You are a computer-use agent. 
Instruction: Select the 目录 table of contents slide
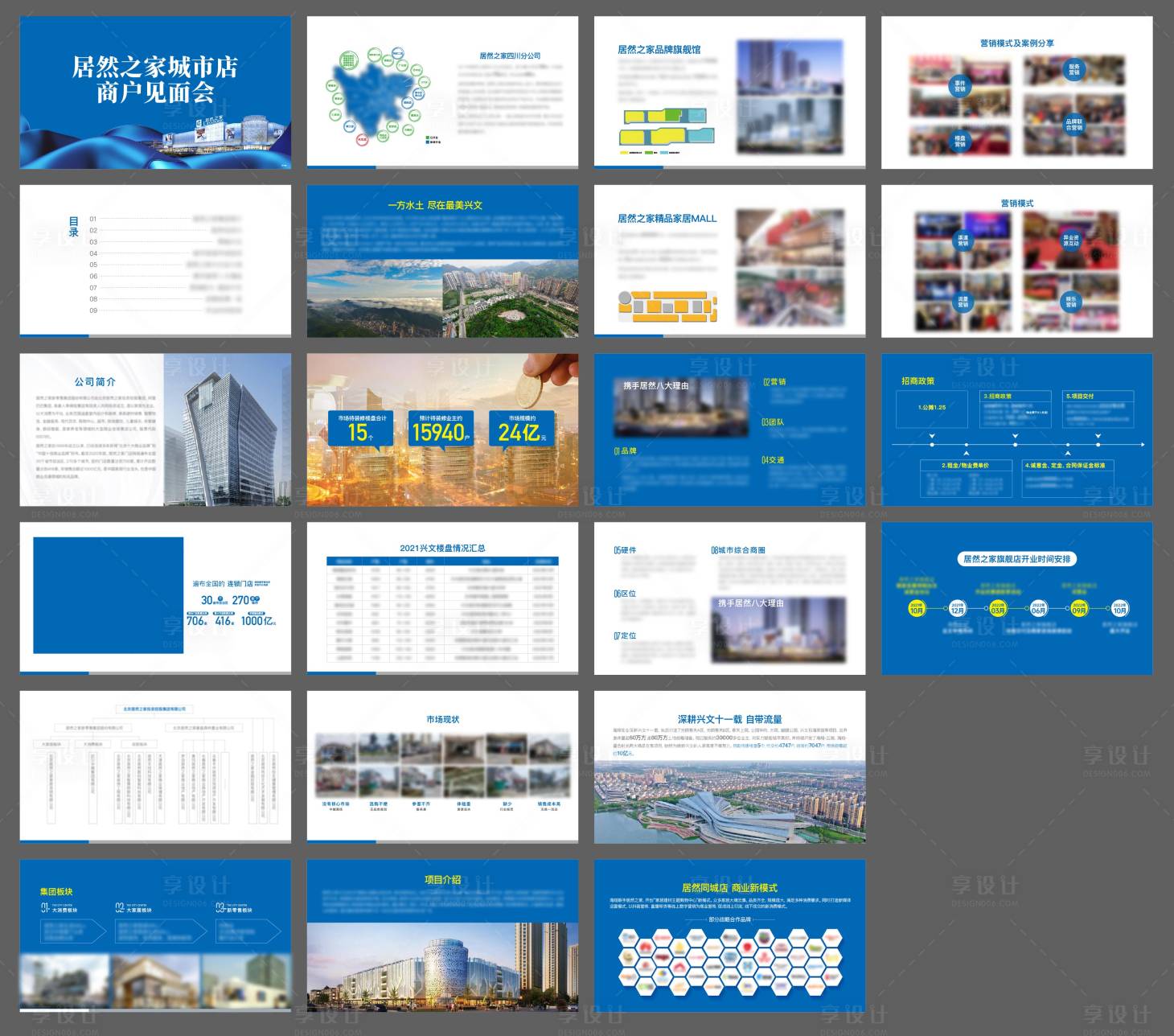pyautogui.click(x=155, y=261)
